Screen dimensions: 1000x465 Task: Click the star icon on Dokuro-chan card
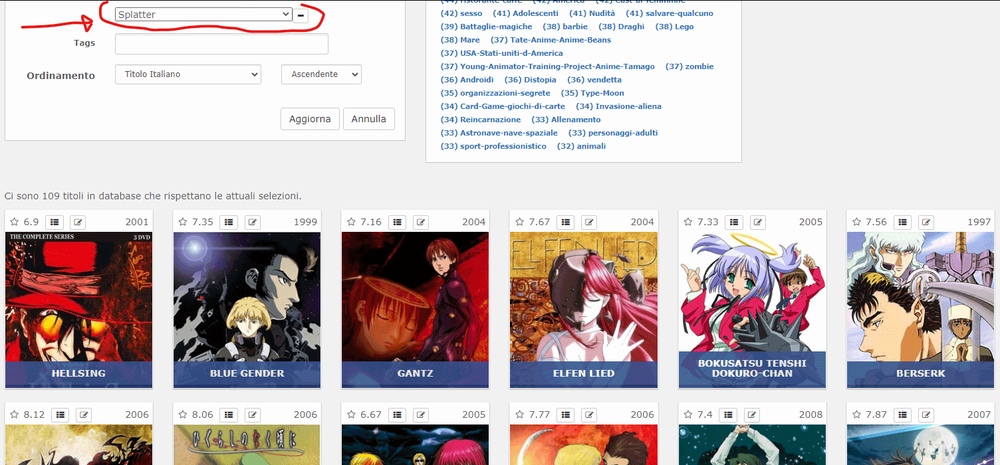[x=688, y=222]
